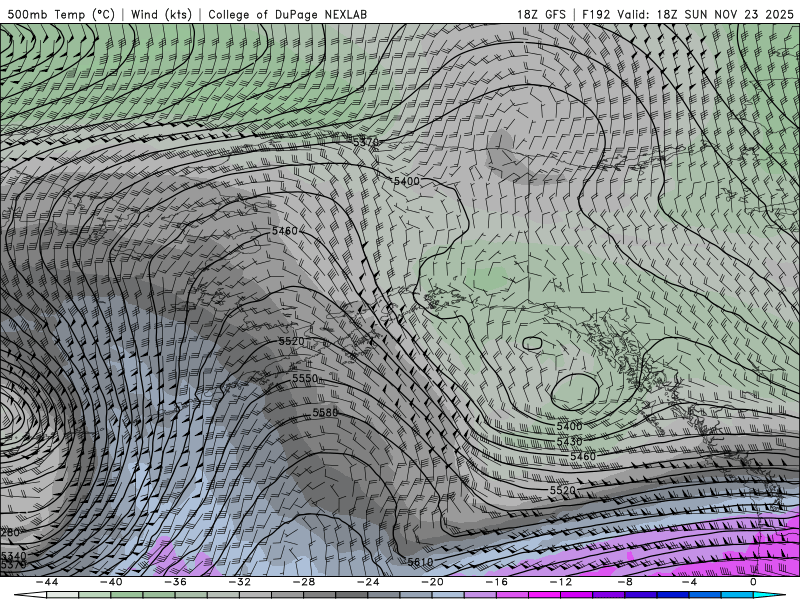Image resolution: width=800 pixels, height=600 pixels.
Task: Click the 5340 contour label
Action: coord(13,556)
